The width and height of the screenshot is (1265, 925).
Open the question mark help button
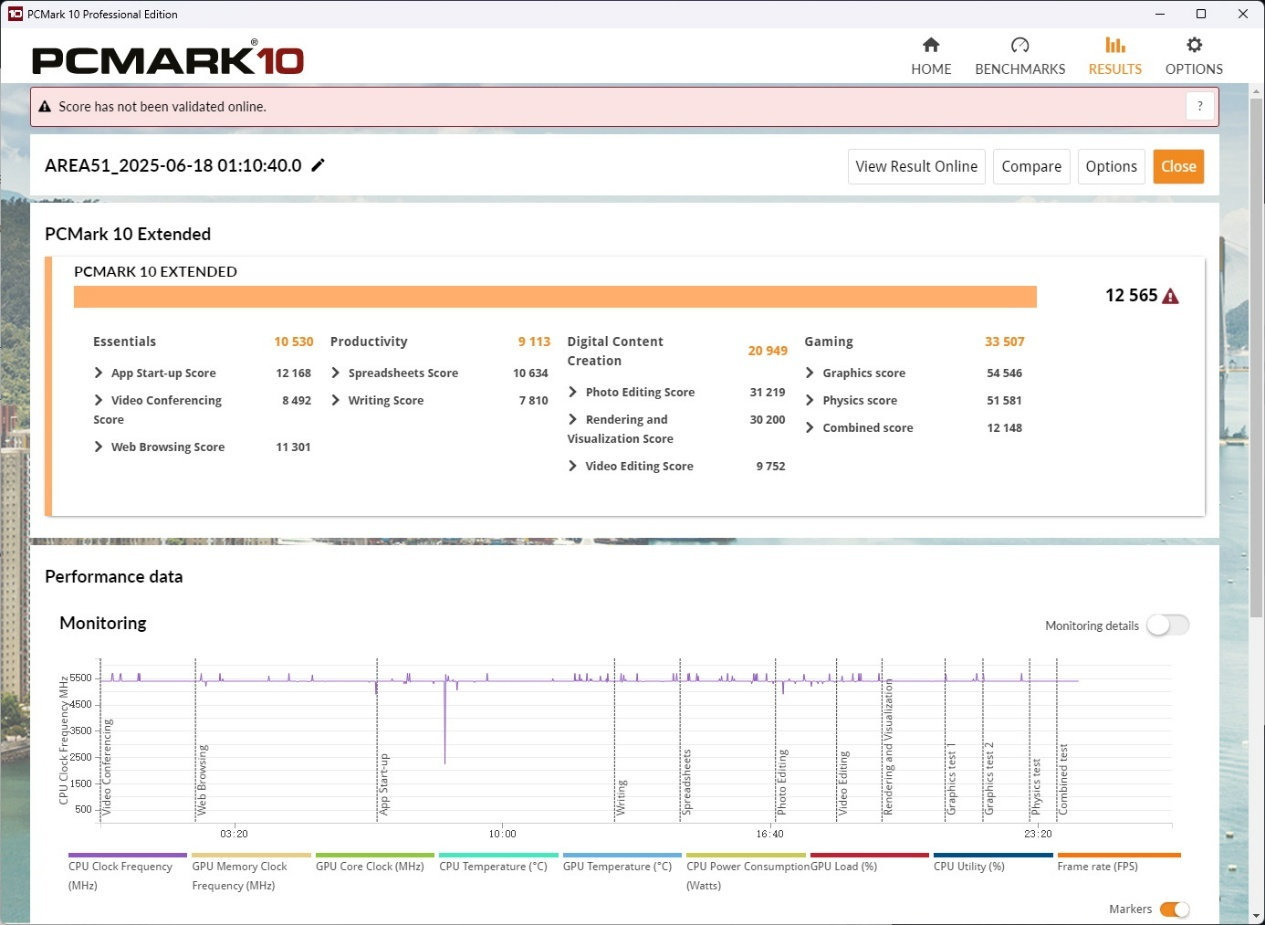coord(1200,106)
